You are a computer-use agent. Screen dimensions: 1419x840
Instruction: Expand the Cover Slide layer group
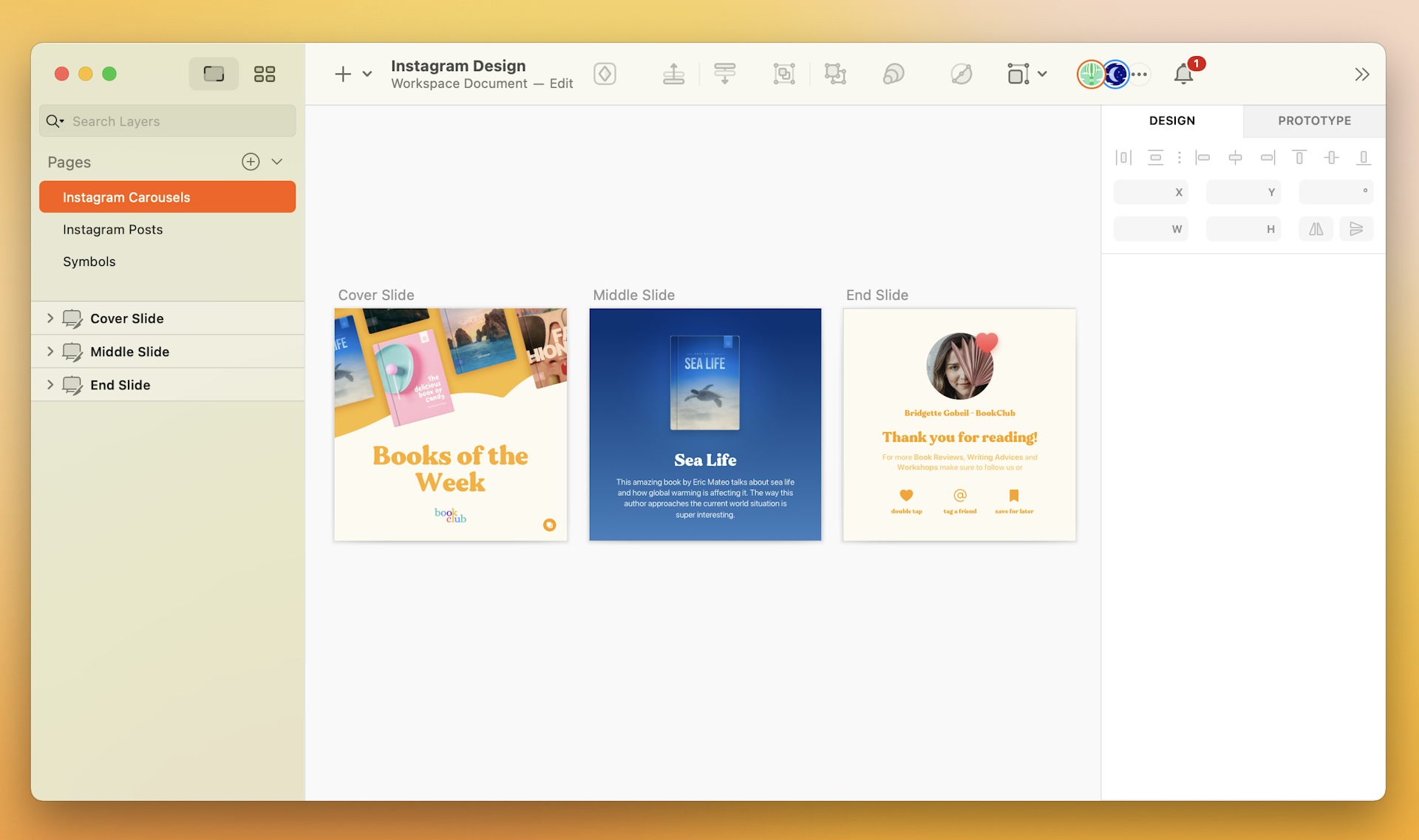pyautogui.click(x=50, y=318)
